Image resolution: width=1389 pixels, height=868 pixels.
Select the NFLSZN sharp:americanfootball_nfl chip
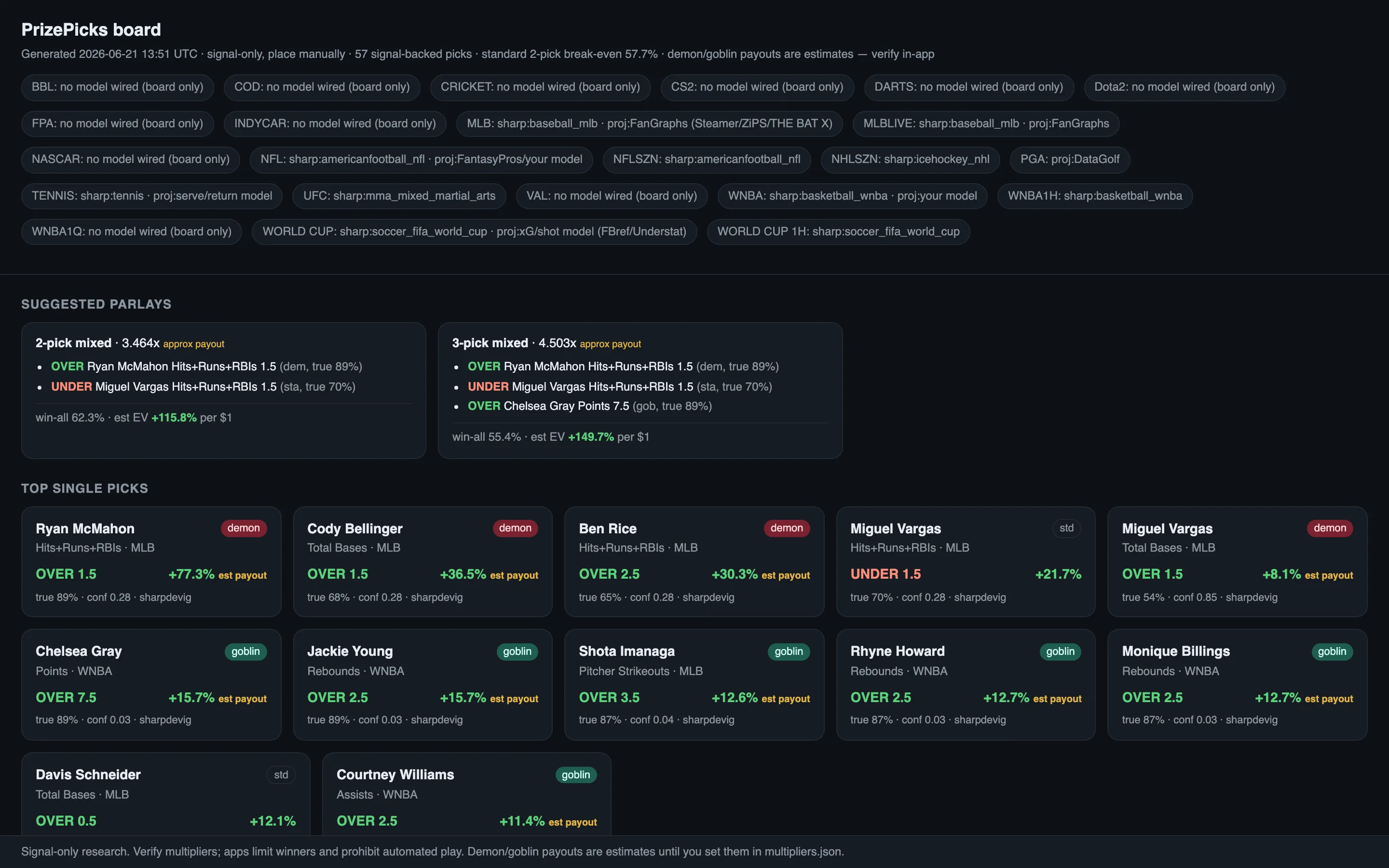[707, 160]
